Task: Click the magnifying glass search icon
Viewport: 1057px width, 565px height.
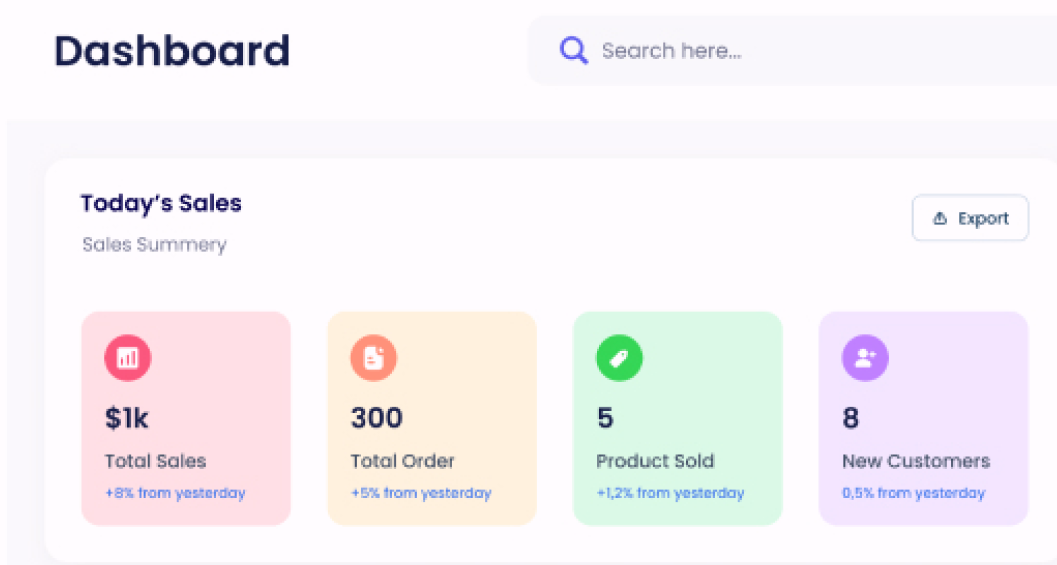Action: 574,51
